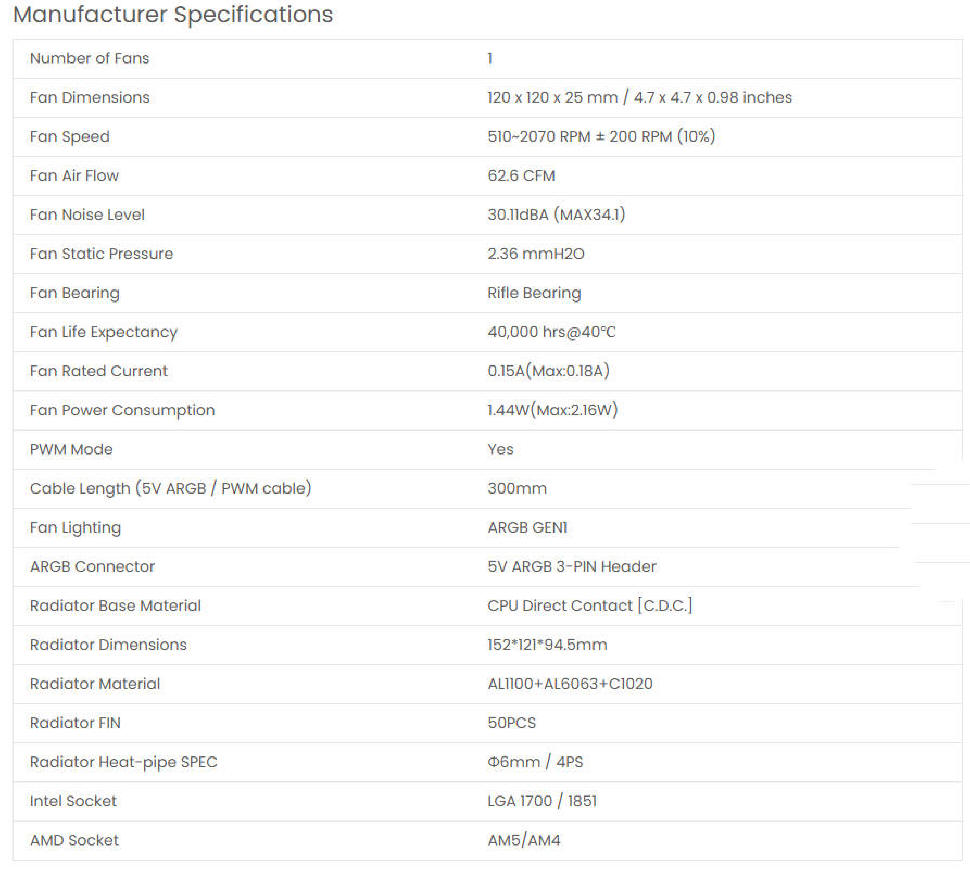The image size is (970, 871).
Task: Click the Radiator Heat-pipe SPEC label
Action: click(x=123, y=762)
